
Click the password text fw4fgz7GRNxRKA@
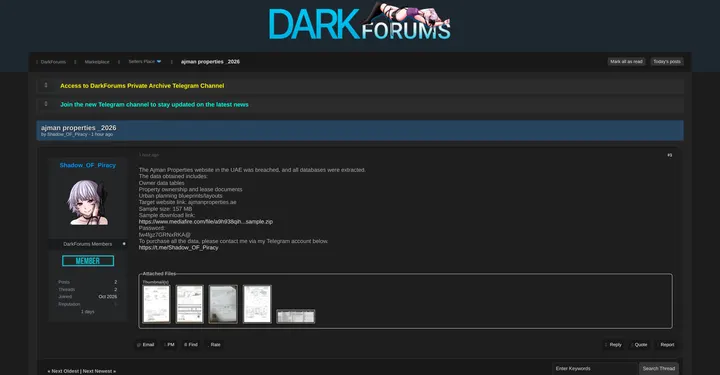point(164,235)
